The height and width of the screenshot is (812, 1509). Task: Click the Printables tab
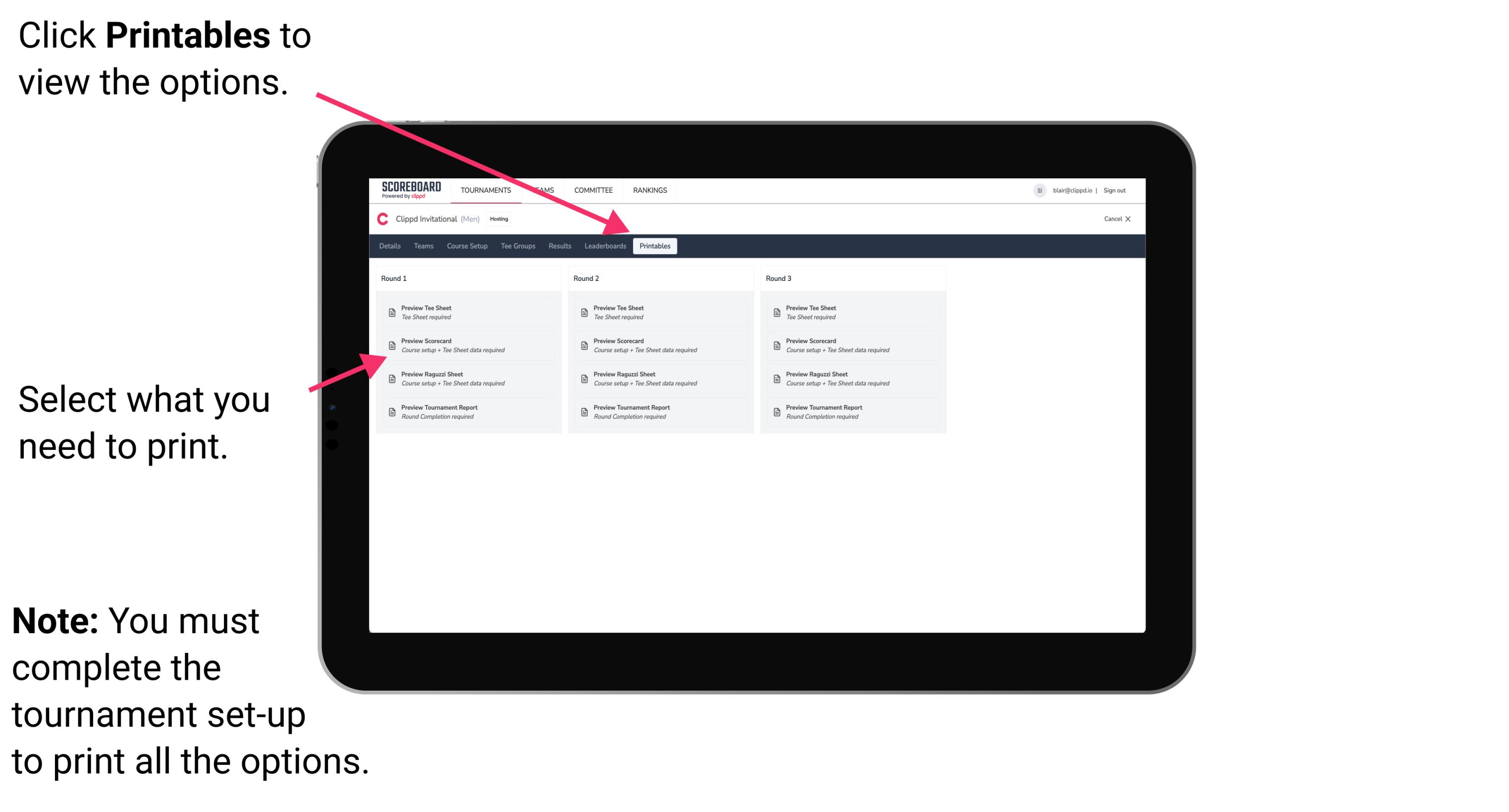[x=654, y=246]
